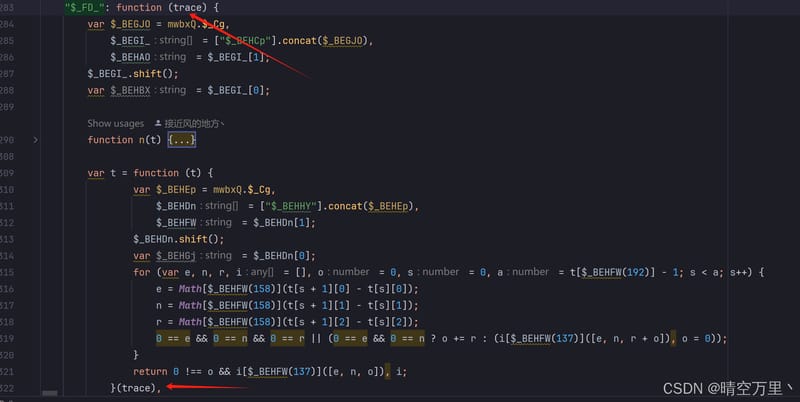Click the string[] type hint after $_BEGI_
Viewport: 800px width, 402px height.
pyautogui.click(x=176, y=40)
